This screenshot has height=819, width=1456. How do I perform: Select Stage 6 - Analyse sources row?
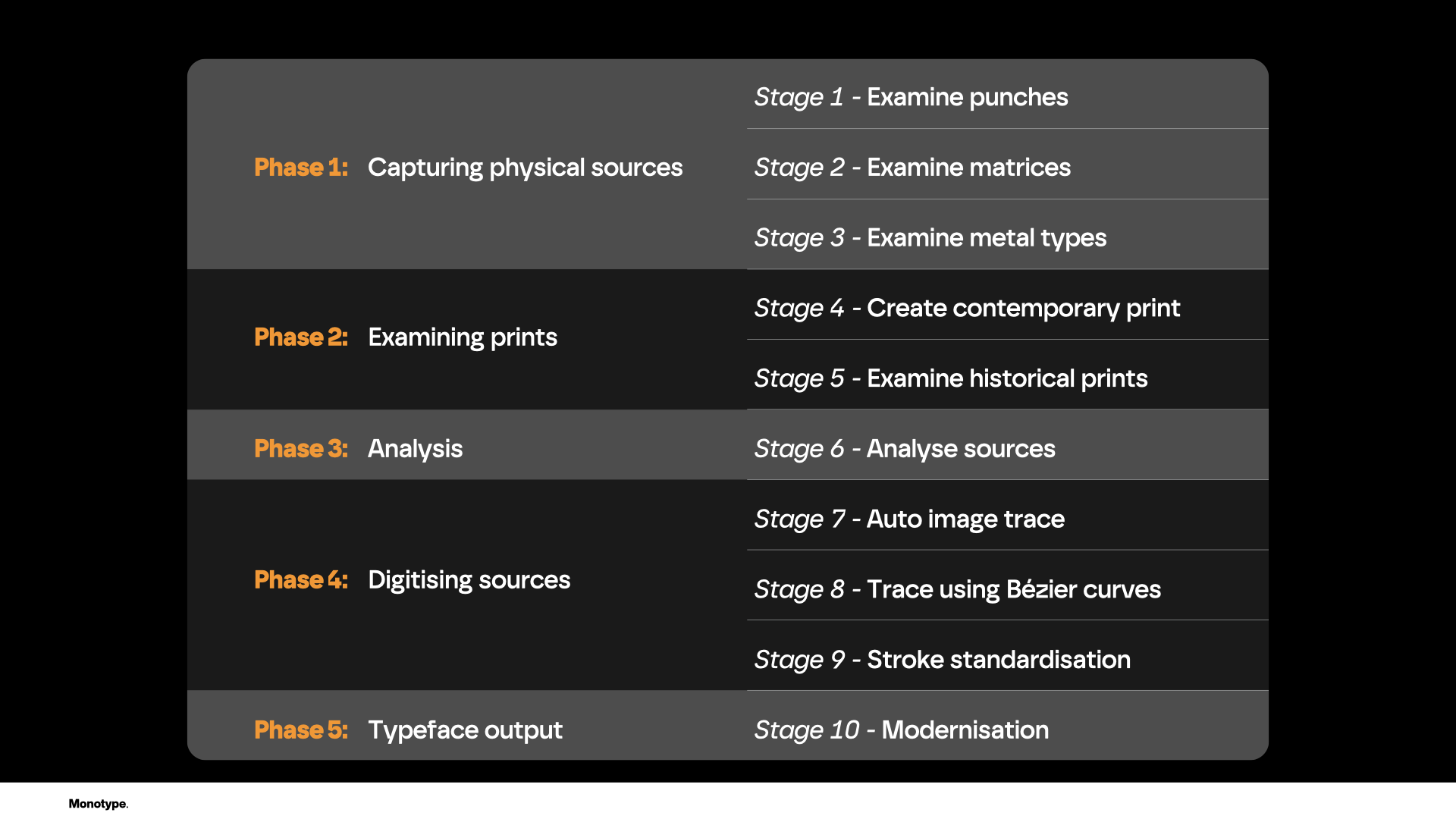1008,445
